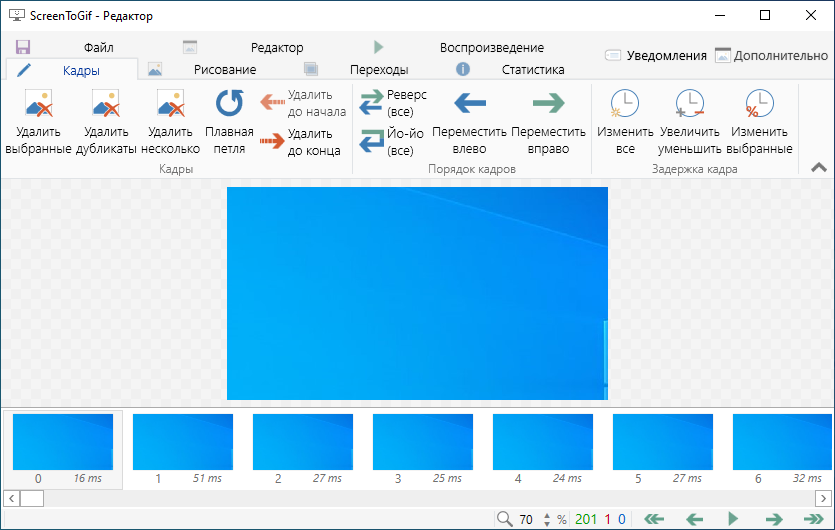Screen dimensions: 835x530
Task: Click the blue current frame index 0
Action: 621,519
